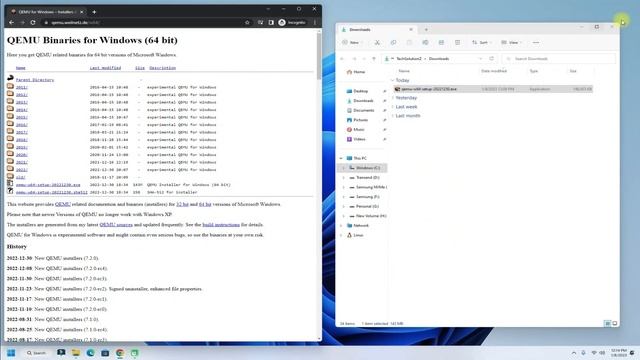Screen dimensions: 640x360
Task: Click the build instructions link
Action: click(x=221, y=224)
